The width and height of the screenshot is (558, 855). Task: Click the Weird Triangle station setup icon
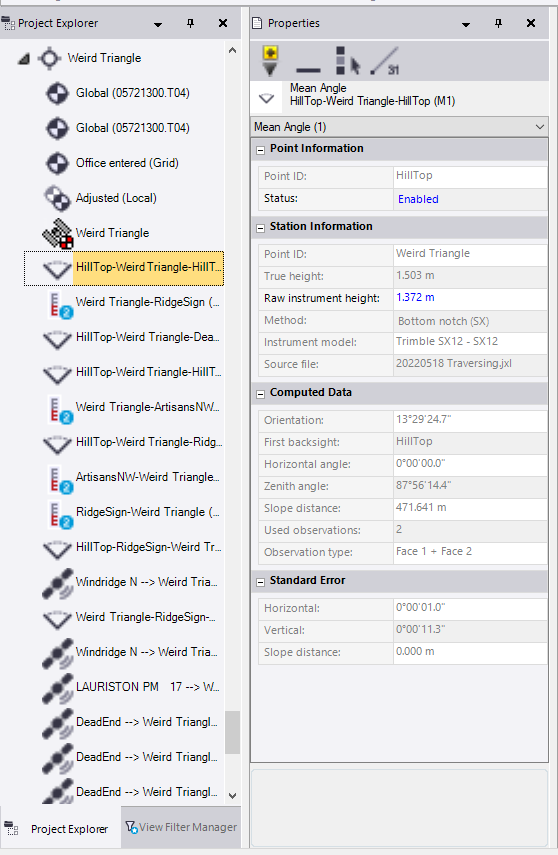(x=57, y=233)
